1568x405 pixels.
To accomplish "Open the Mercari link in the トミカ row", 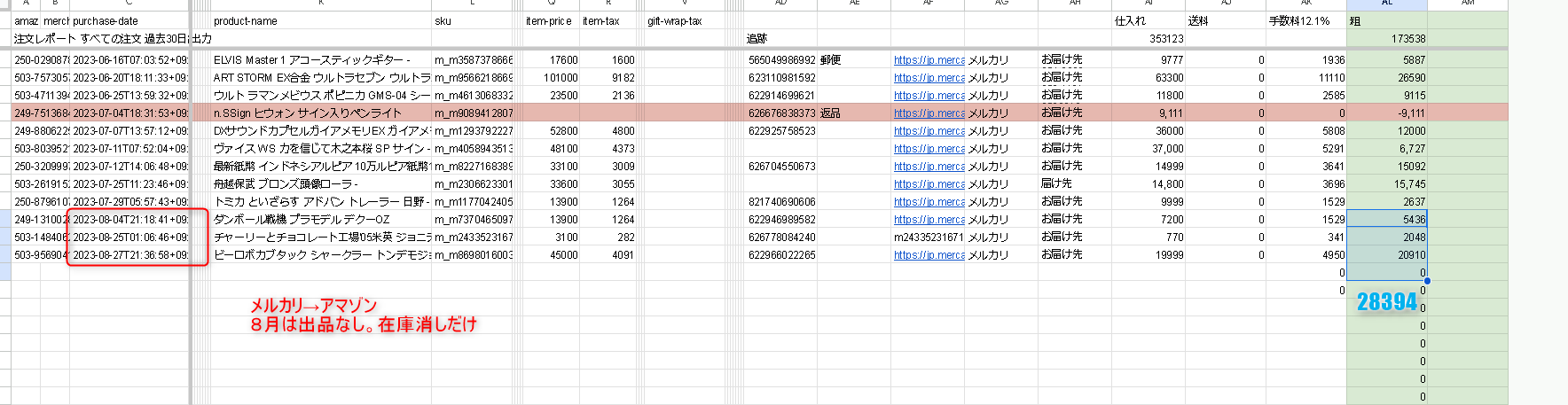I will click(x=929, y=202).
